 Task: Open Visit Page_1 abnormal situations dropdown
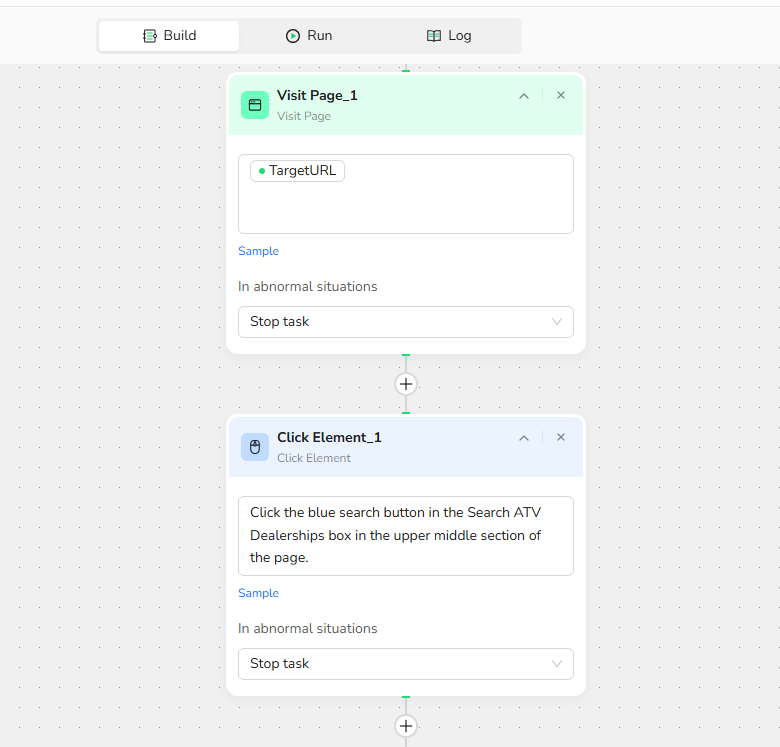[x=405, y=322]
